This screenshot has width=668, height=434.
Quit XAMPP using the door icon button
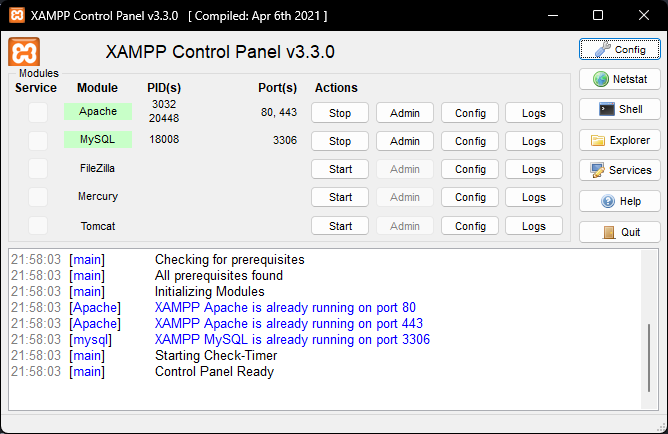click(x=619, y=232)
